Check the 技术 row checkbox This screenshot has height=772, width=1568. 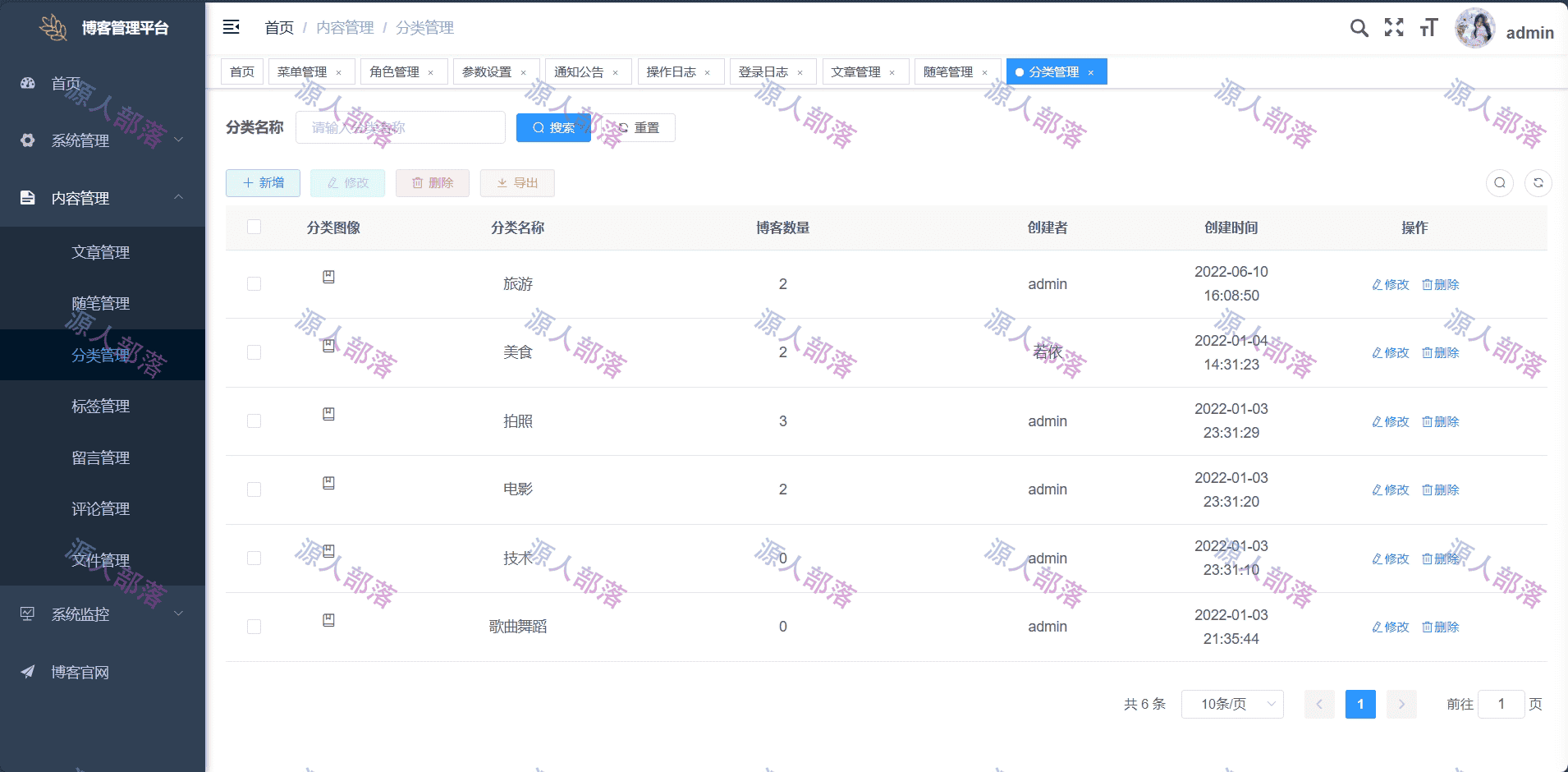point(254,558)
